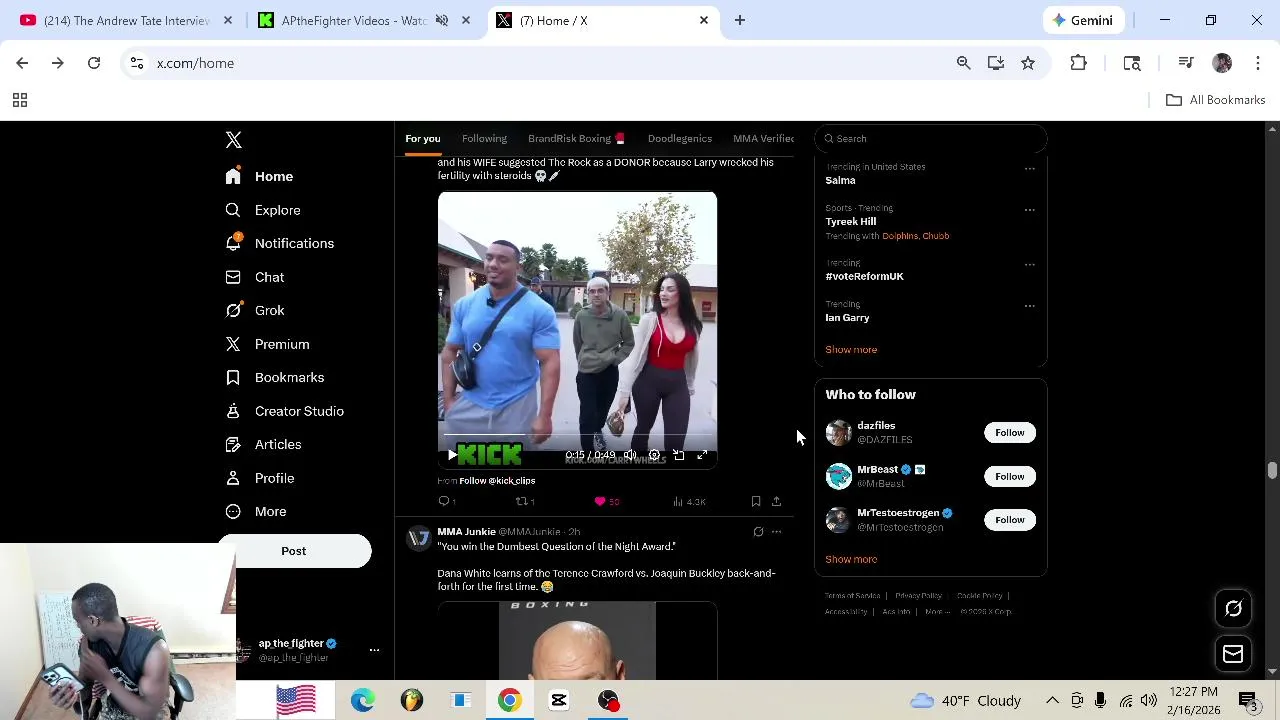Expand the video to fullscreen
This screenshot has width=1280, height=720.
coord(702,455)
